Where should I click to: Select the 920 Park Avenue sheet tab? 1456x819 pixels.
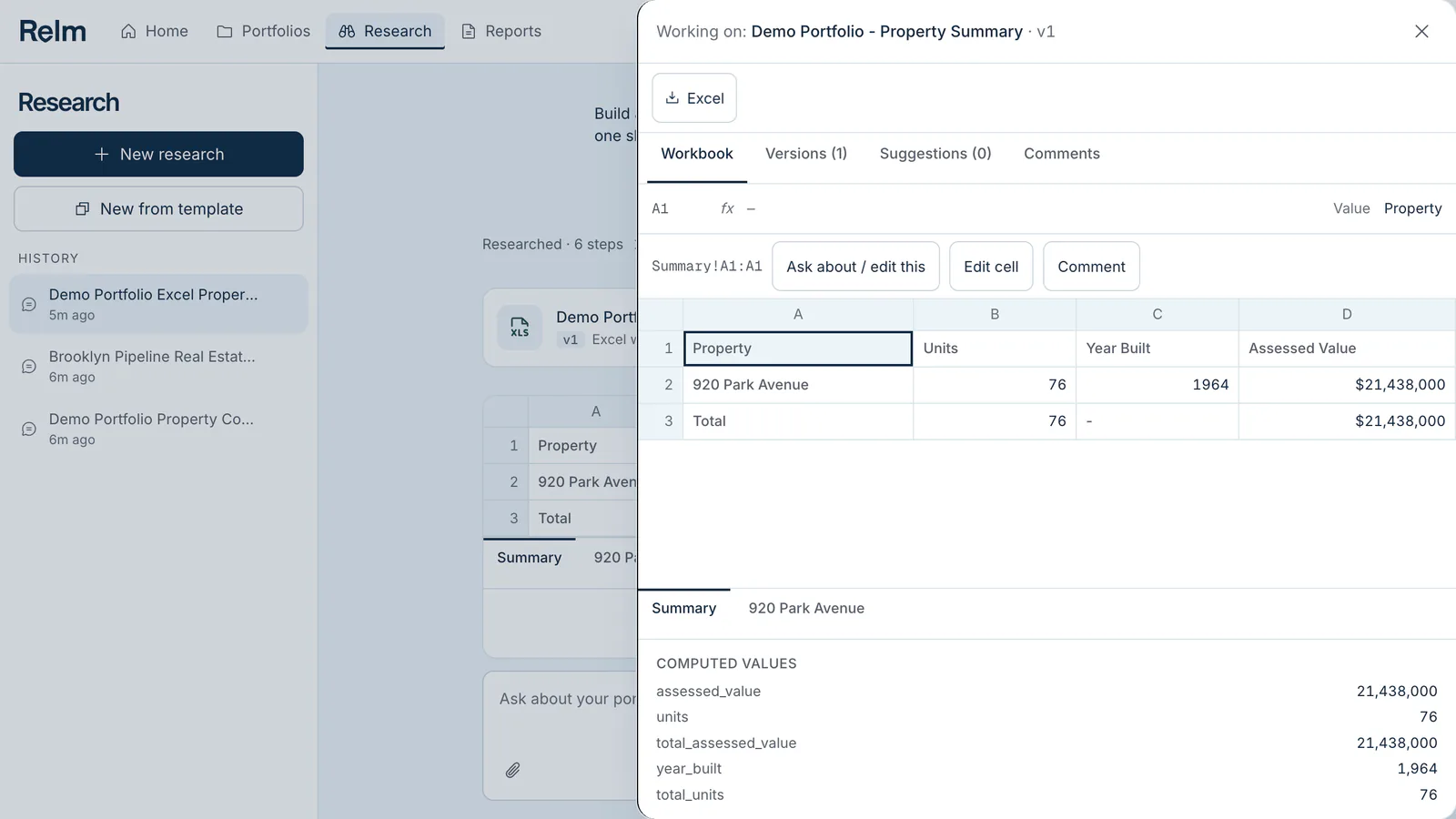[806, 609]
